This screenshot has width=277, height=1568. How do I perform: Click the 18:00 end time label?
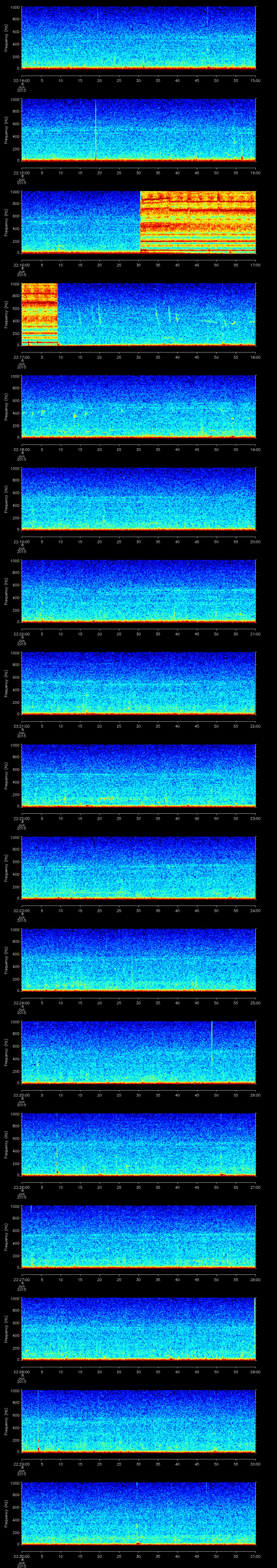(x=255, y=357)
